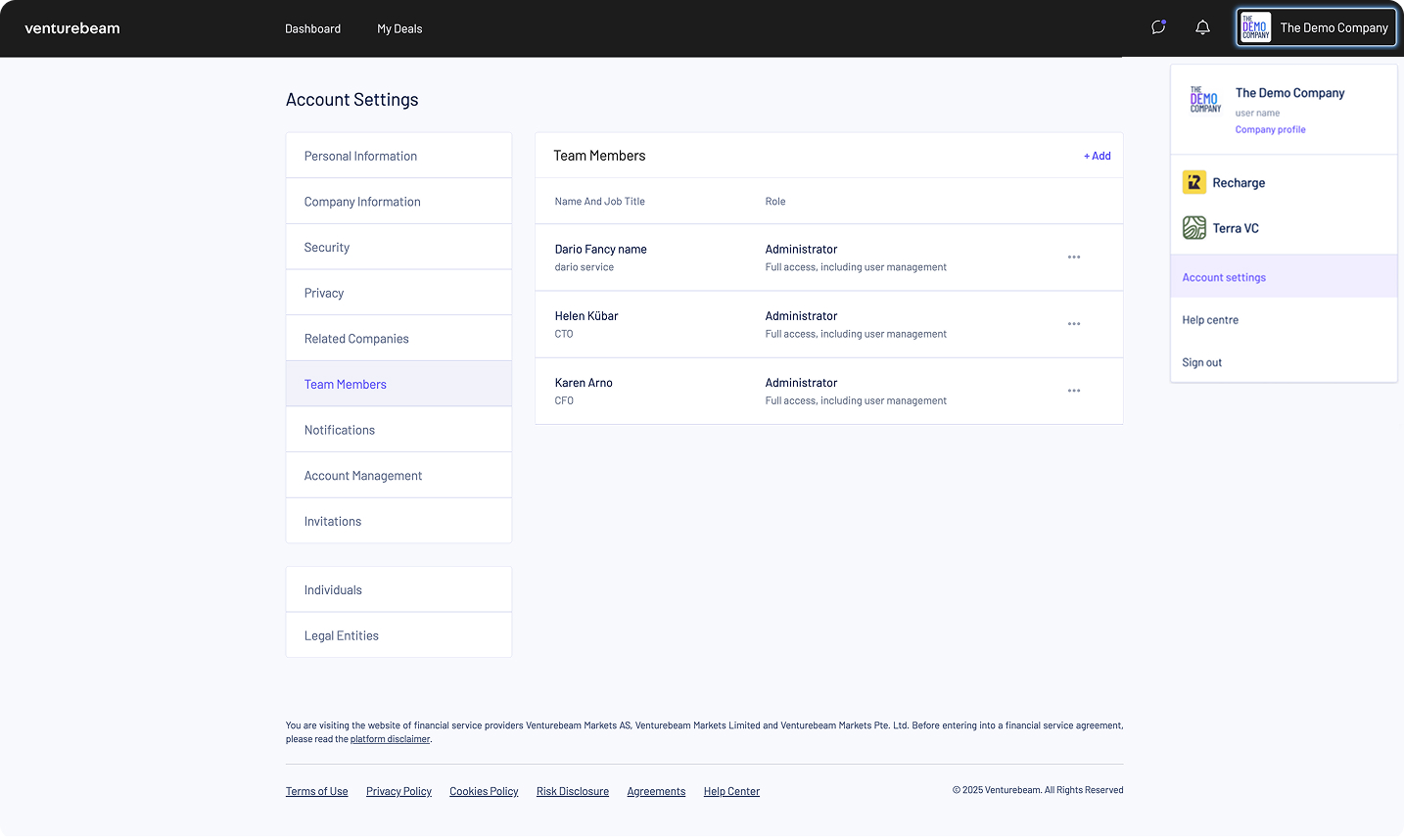This screenshot has height=840, width=1404.
Task: Open My Deals in the top navigation
Action: (x=399, y=28)
